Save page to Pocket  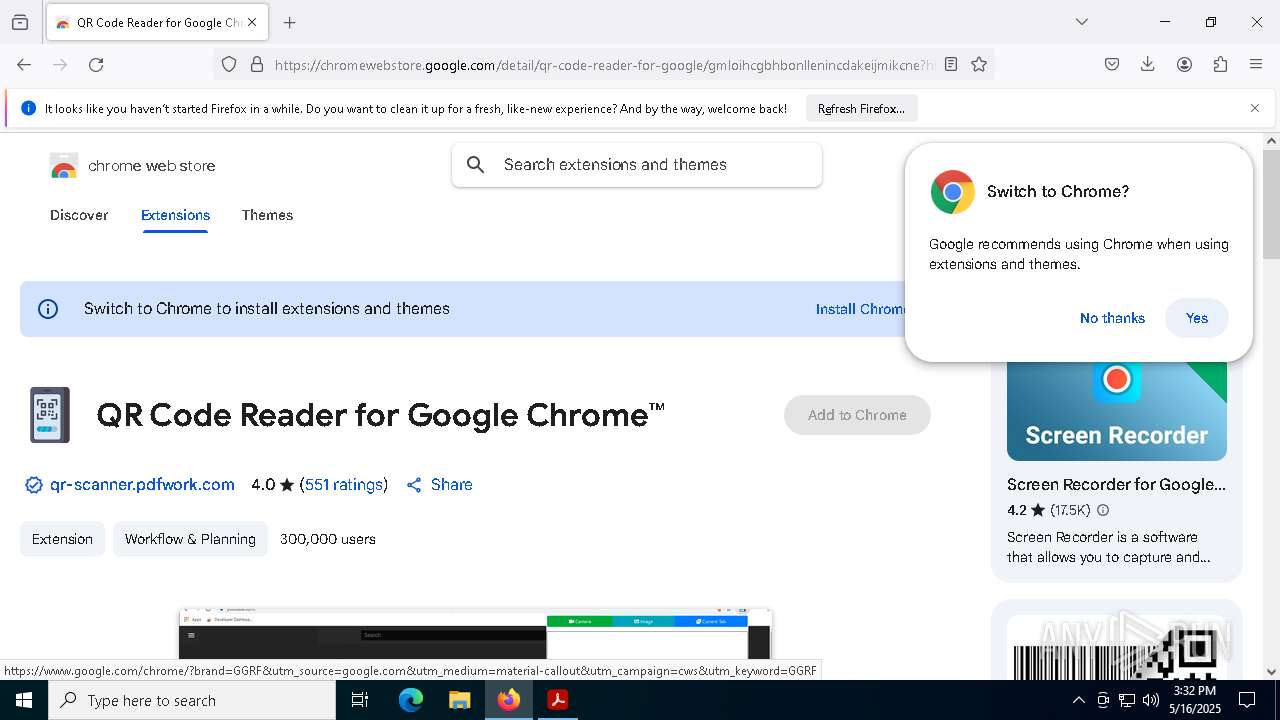pos(1112,64)
